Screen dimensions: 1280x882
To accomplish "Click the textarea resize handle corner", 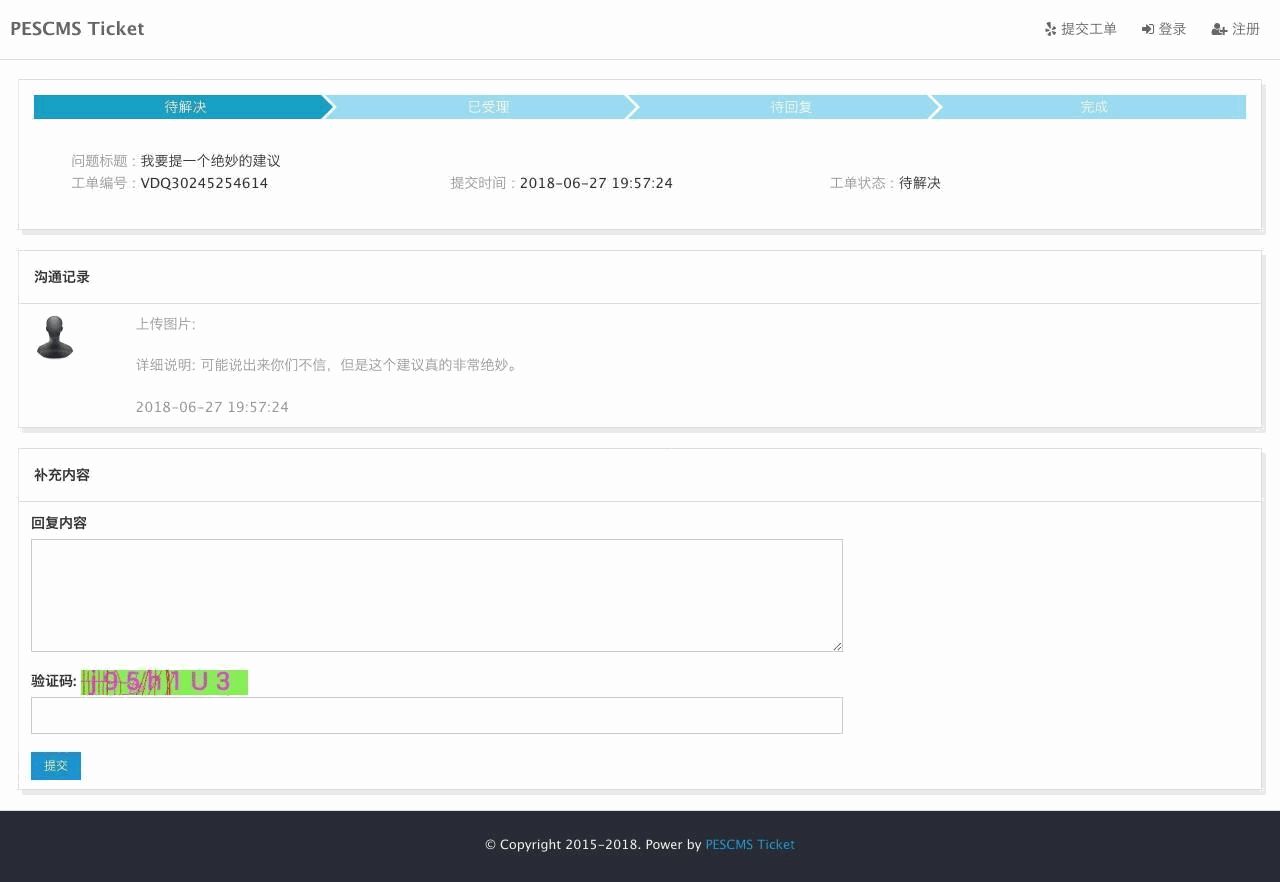I will coord(837,646).
